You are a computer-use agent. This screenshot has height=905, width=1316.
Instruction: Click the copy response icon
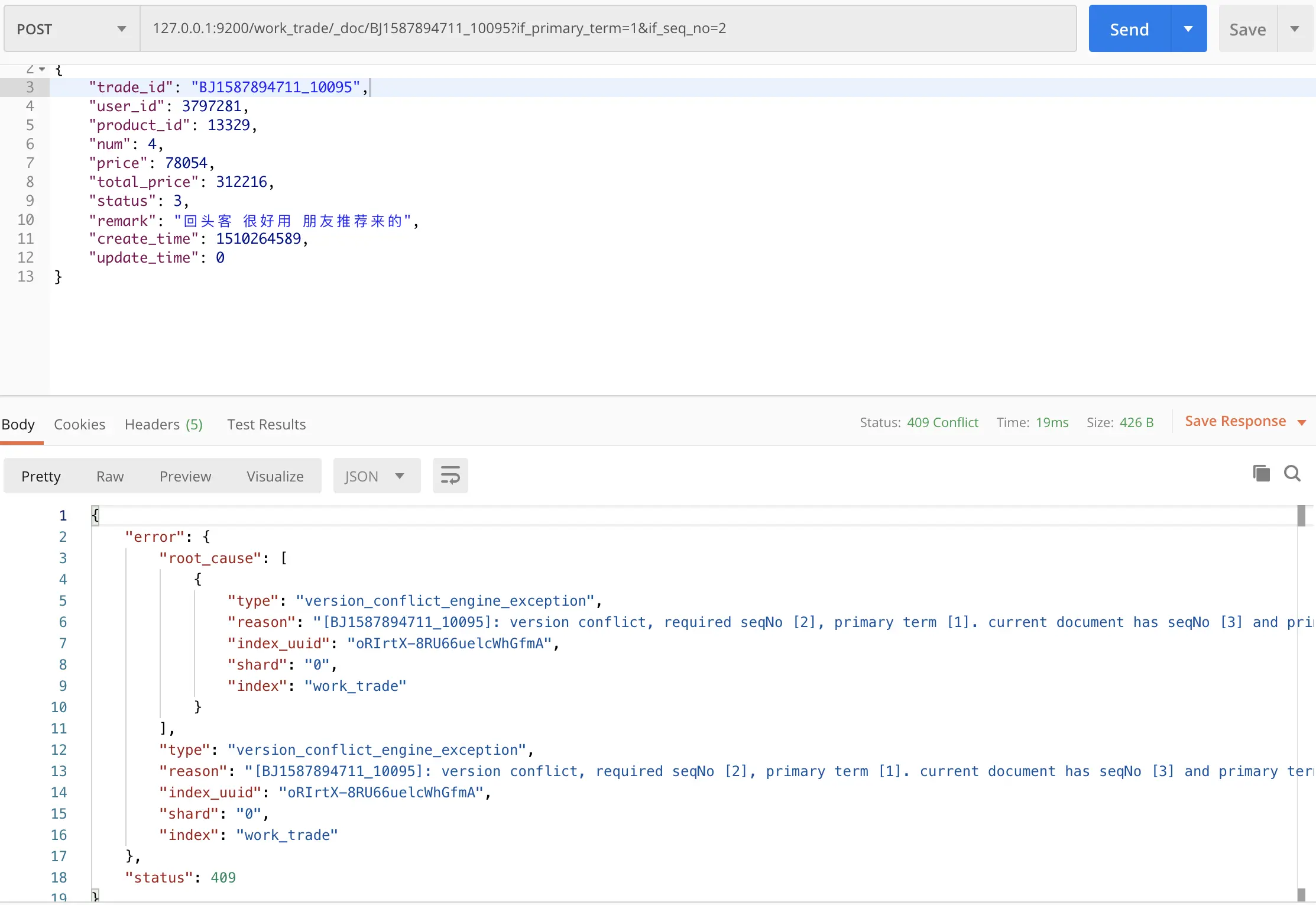[1261, 473]
